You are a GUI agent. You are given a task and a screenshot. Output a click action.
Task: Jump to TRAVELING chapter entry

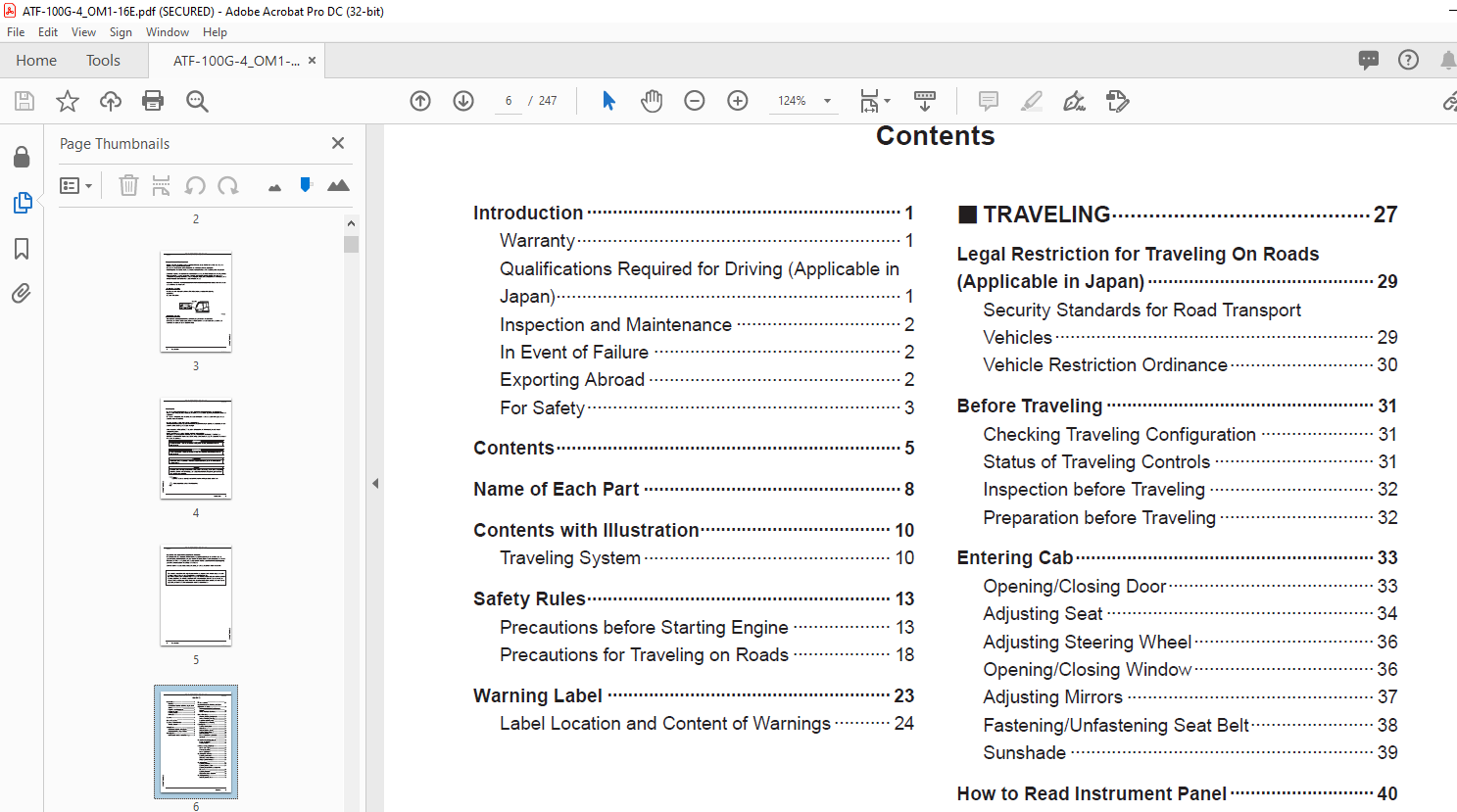(x=1178, y=215)
